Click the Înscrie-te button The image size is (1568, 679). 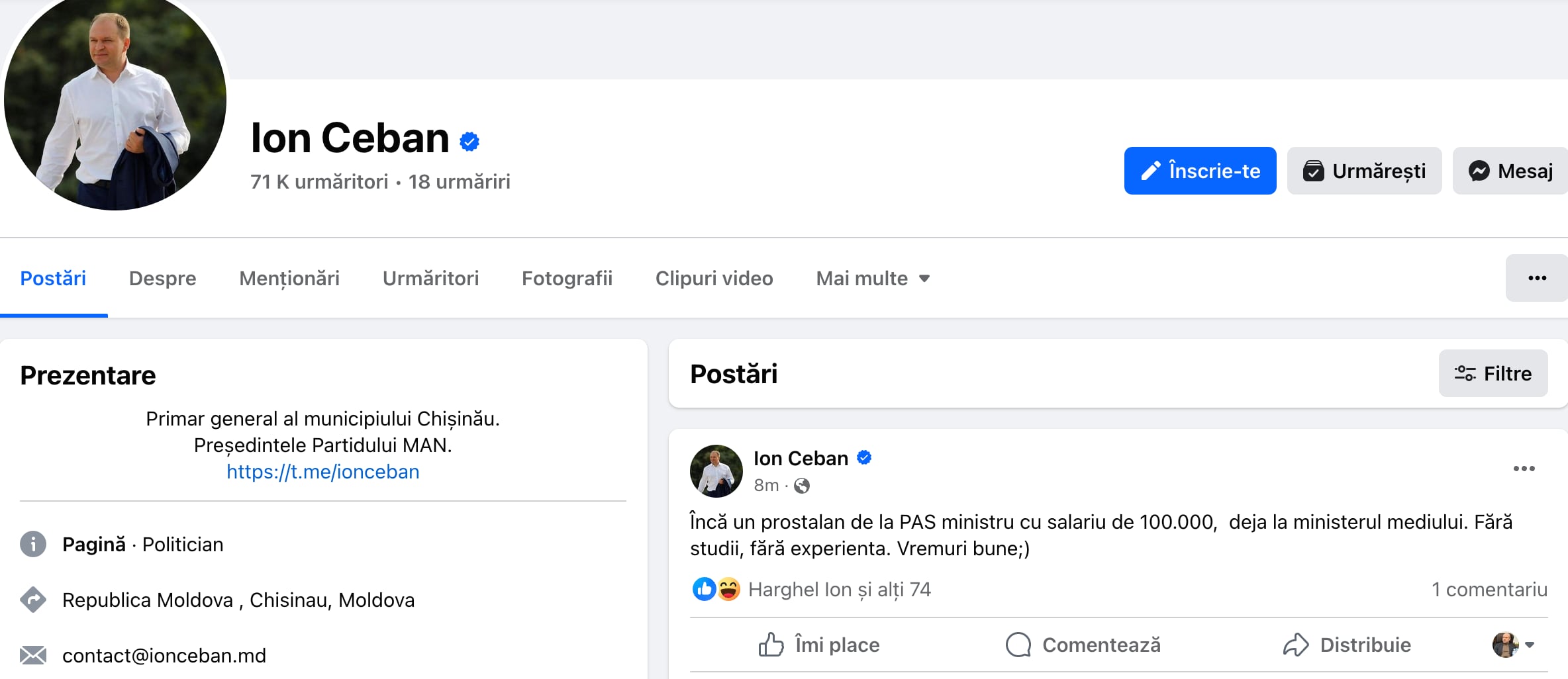pos(1200,171)
